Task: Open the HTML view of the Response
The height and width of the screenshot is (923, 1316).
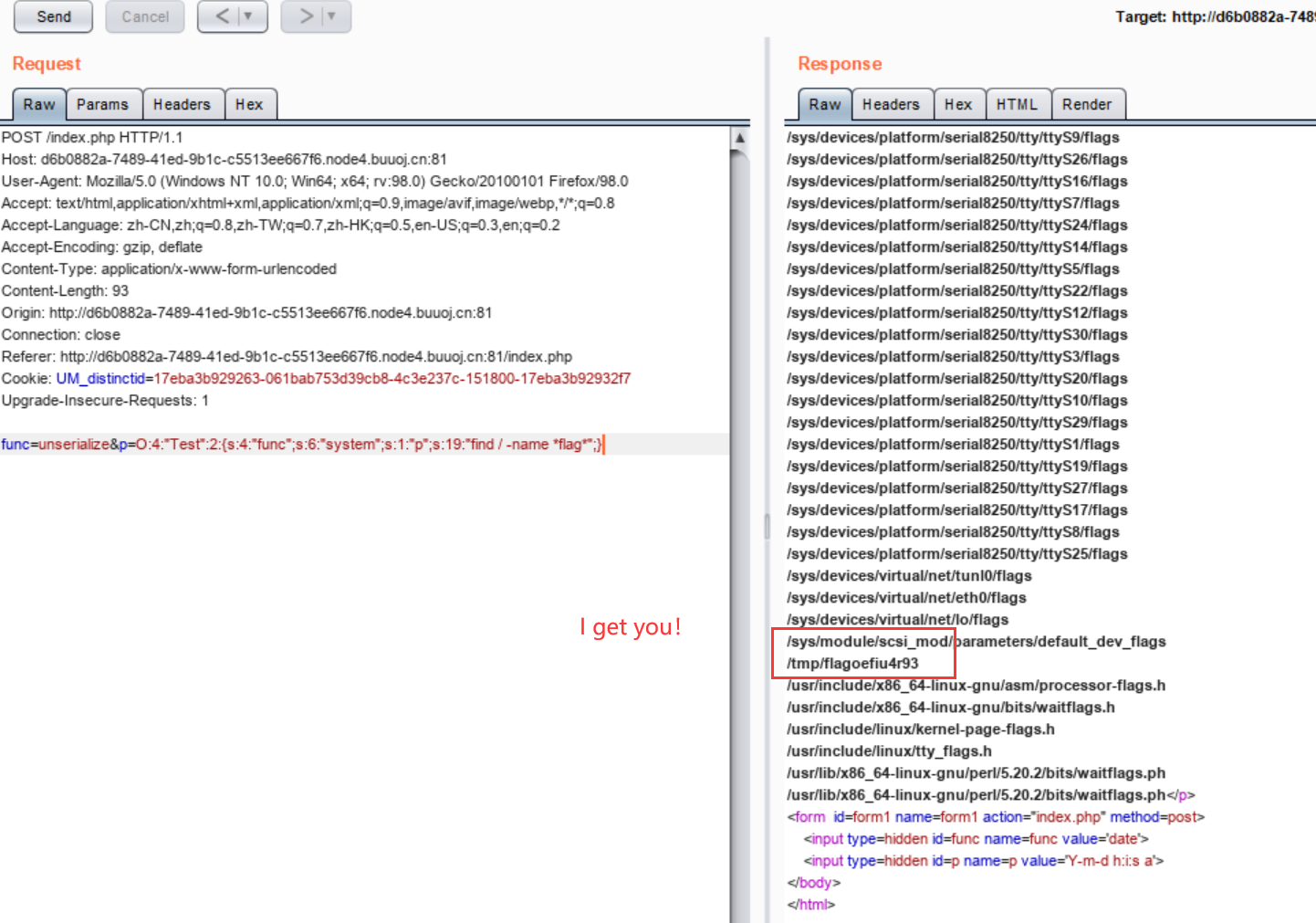Action: (1018, 104)
